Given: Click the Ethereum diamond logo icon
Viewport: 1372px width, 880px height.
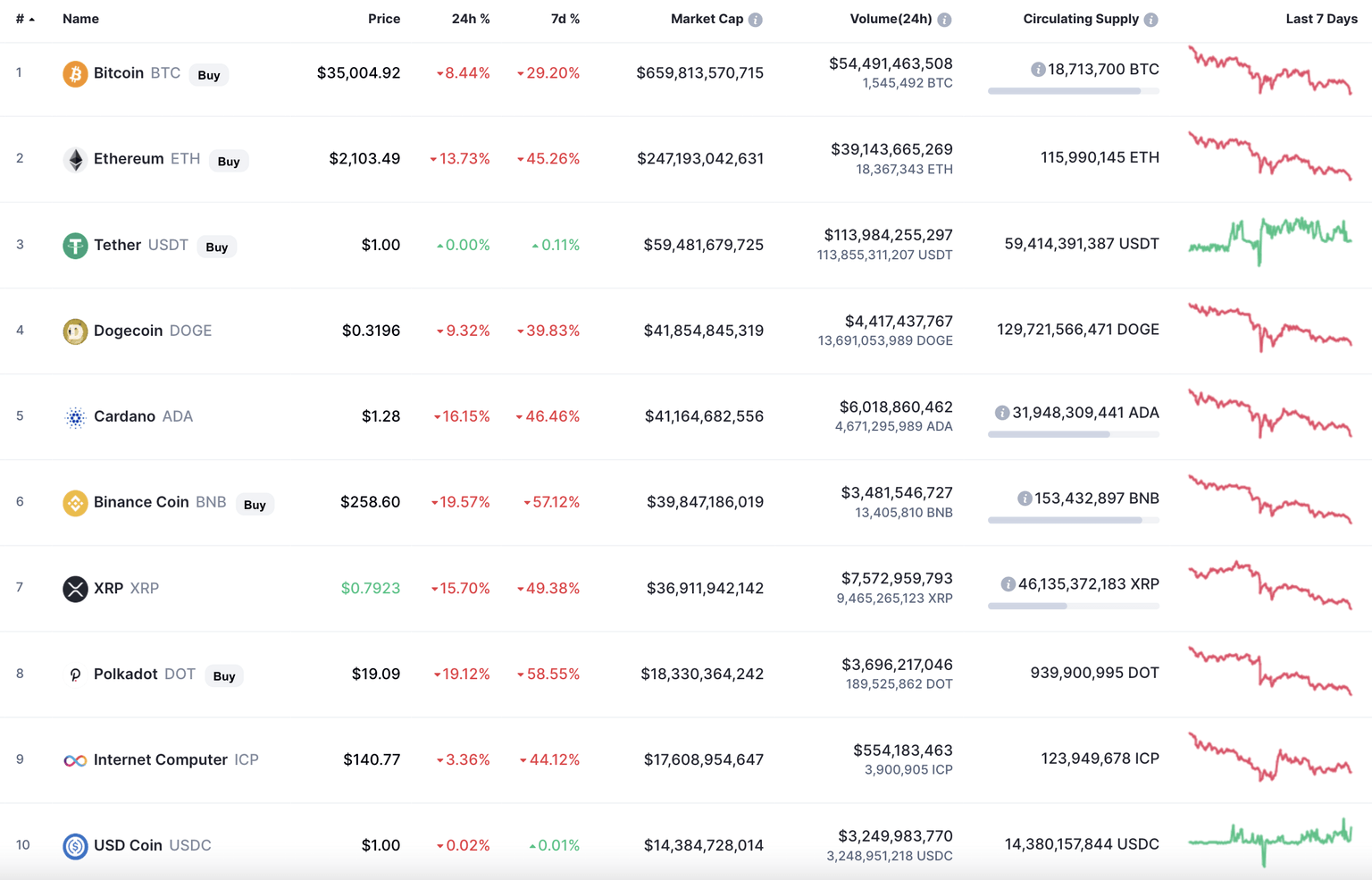Looking at the screenshot, I should tap(75, 159).
